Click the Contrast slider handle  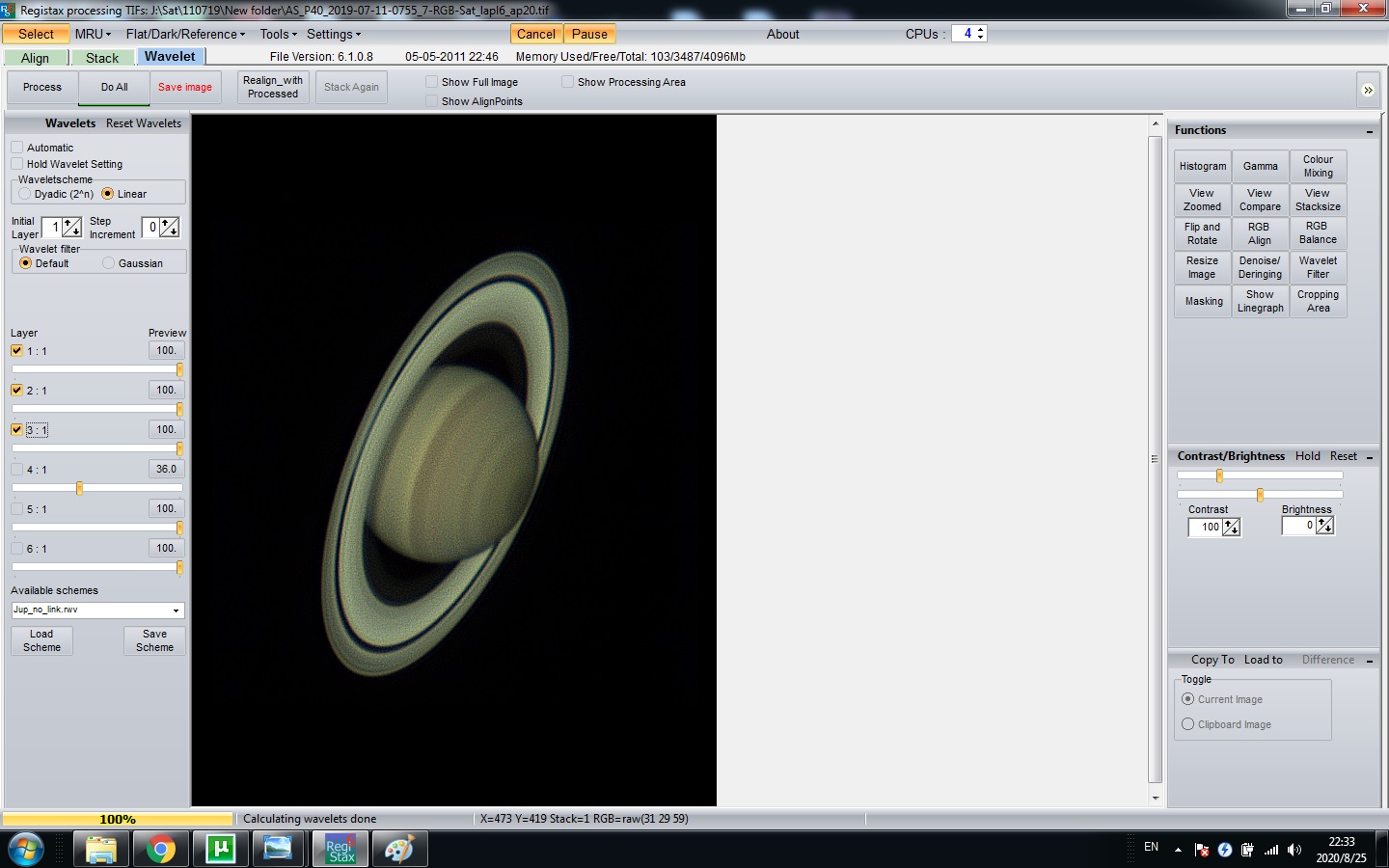[x=1219, y=475]
